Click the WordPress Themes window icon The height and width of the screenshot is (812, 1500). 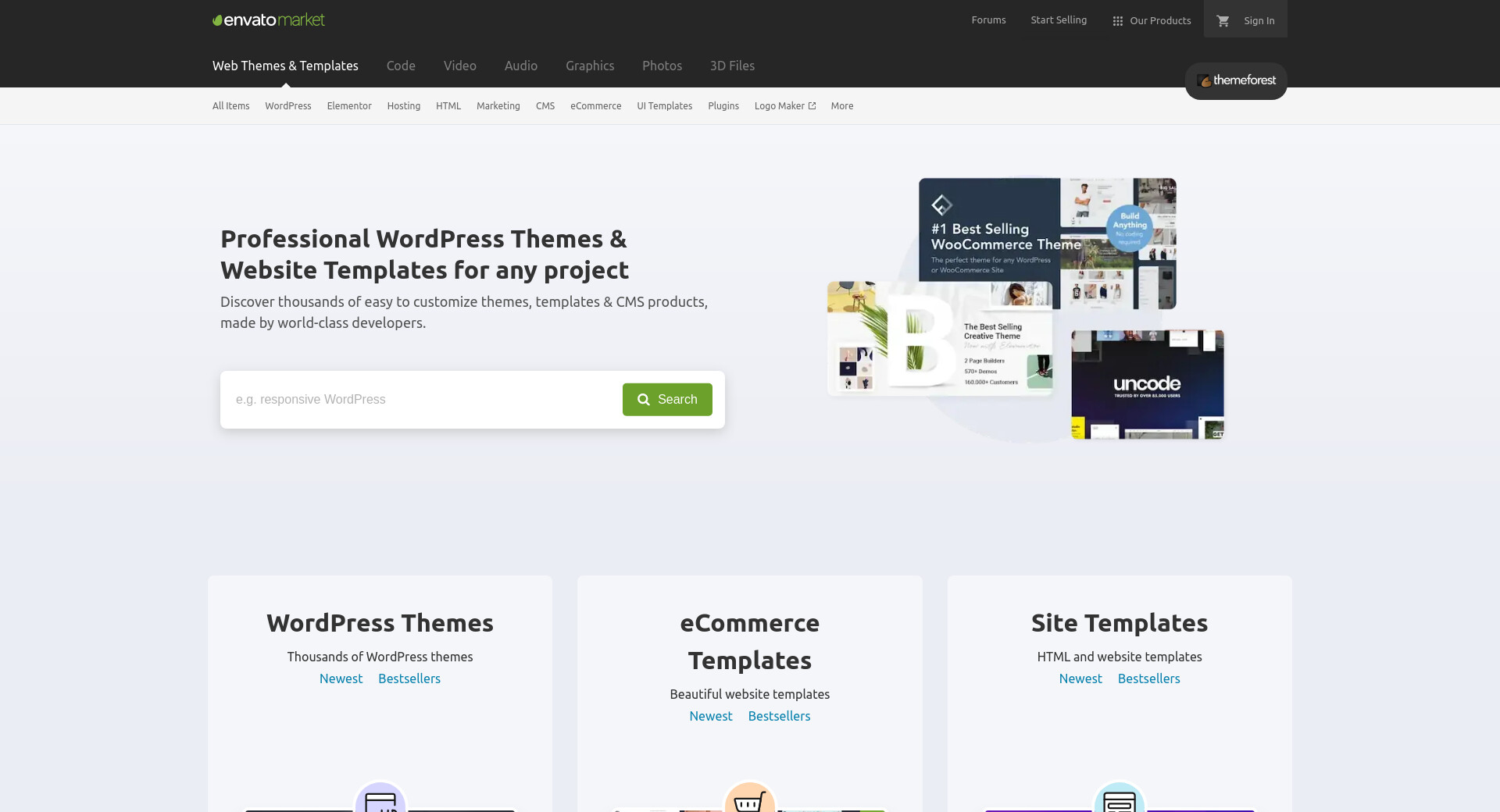pyautogui.click(x=380, y=799)
